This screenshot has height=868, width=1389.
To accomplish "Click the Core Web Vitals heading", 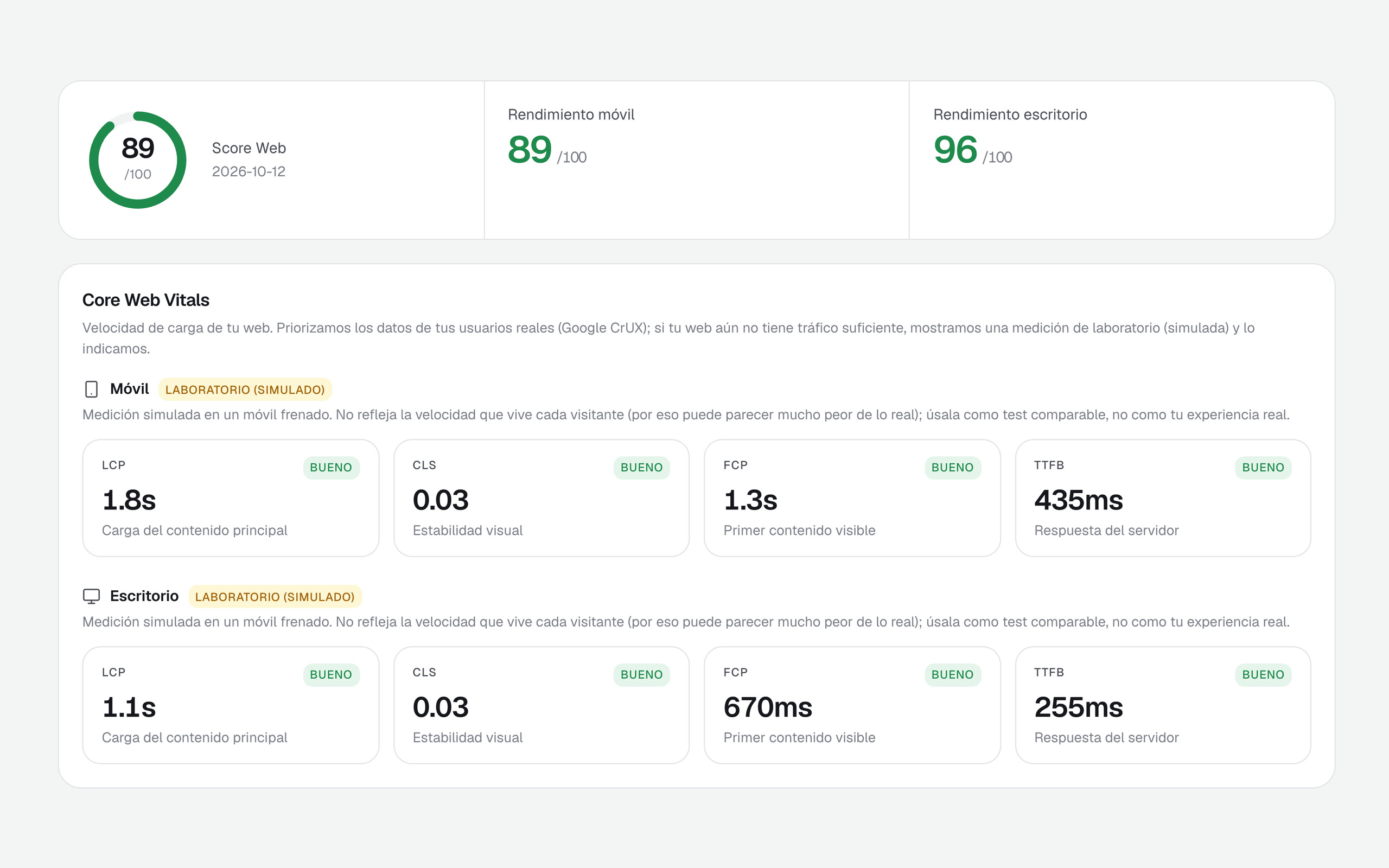I will tap(146, 299).
